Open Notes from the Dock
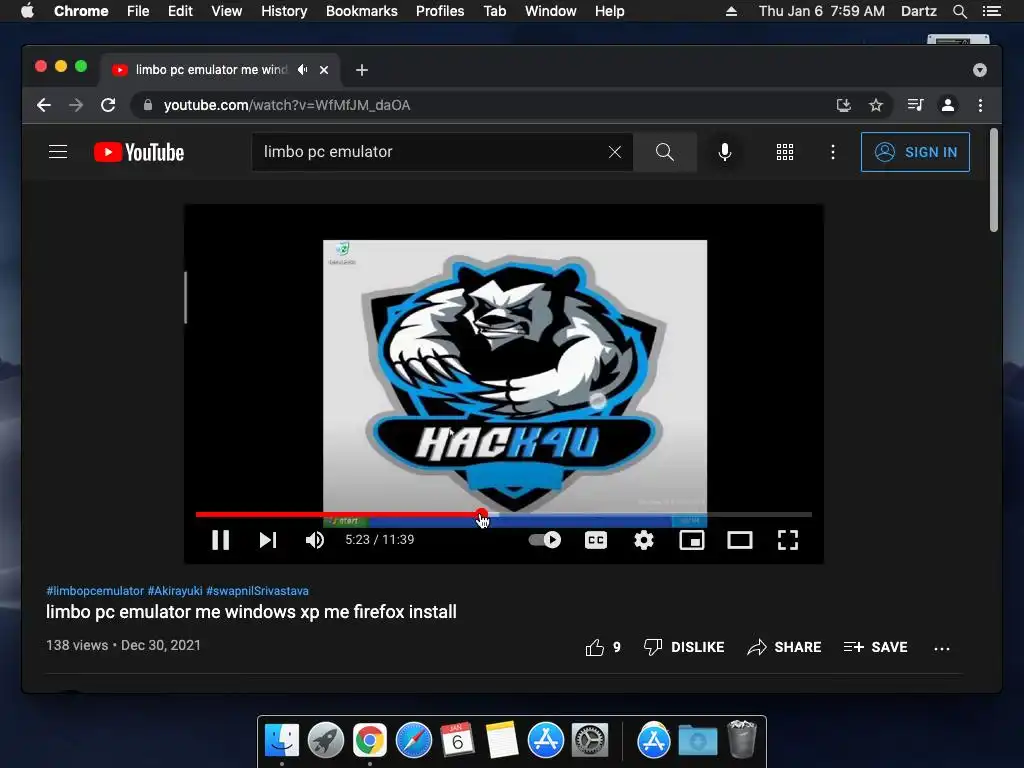The width and height of the screenshot is (1024, 768). click(x=502, y=741)
